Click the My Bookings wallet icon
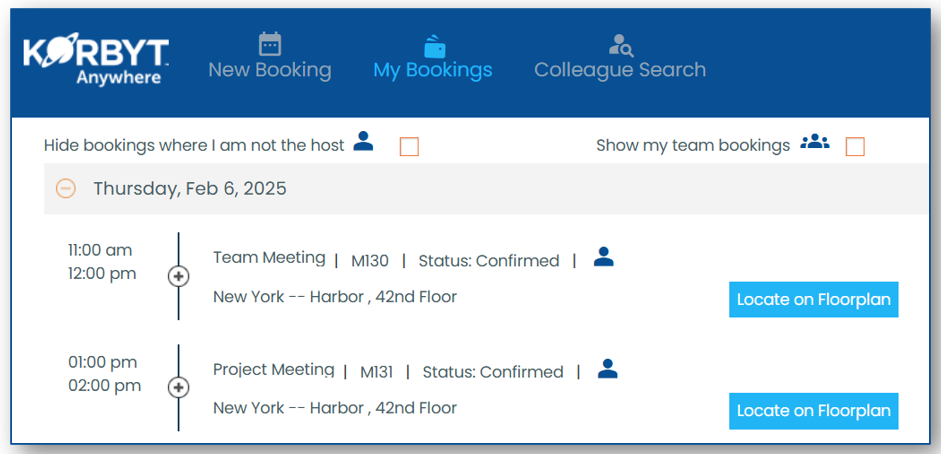 tap(434, 46)
